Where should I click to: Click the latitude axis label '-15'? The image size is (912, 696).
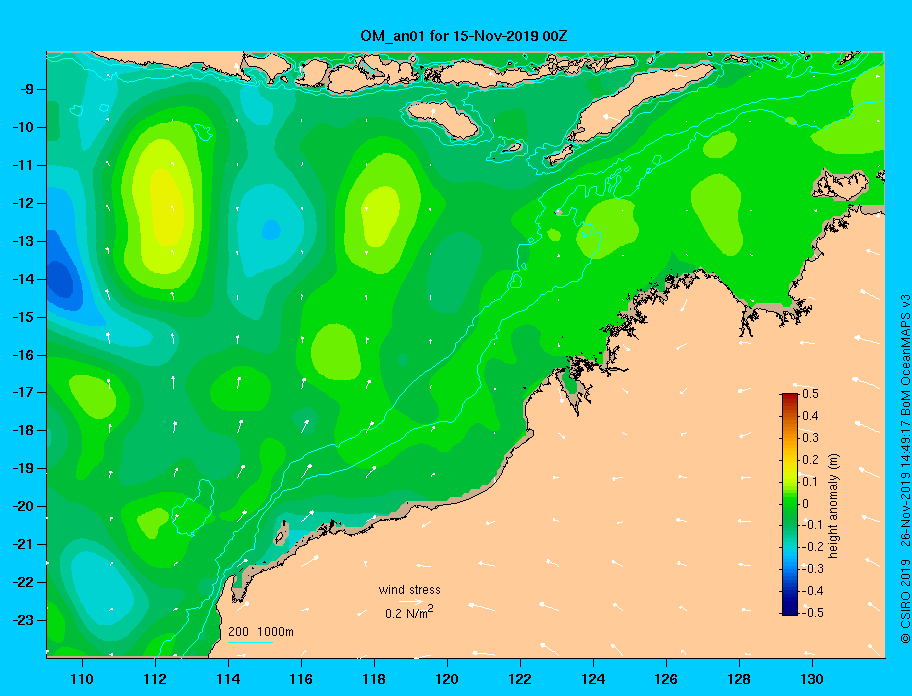[x=24, y=317]
